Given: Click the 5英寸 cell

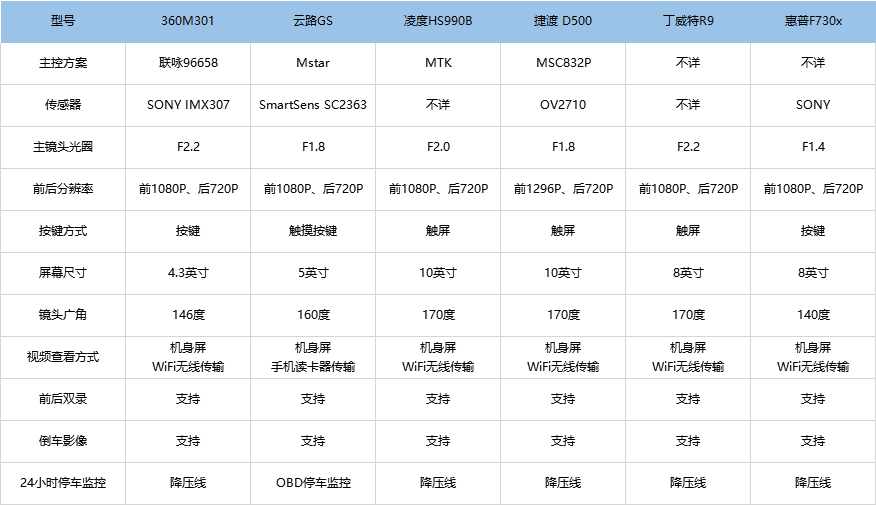Looking at the screenshot, I should (313, 273).
